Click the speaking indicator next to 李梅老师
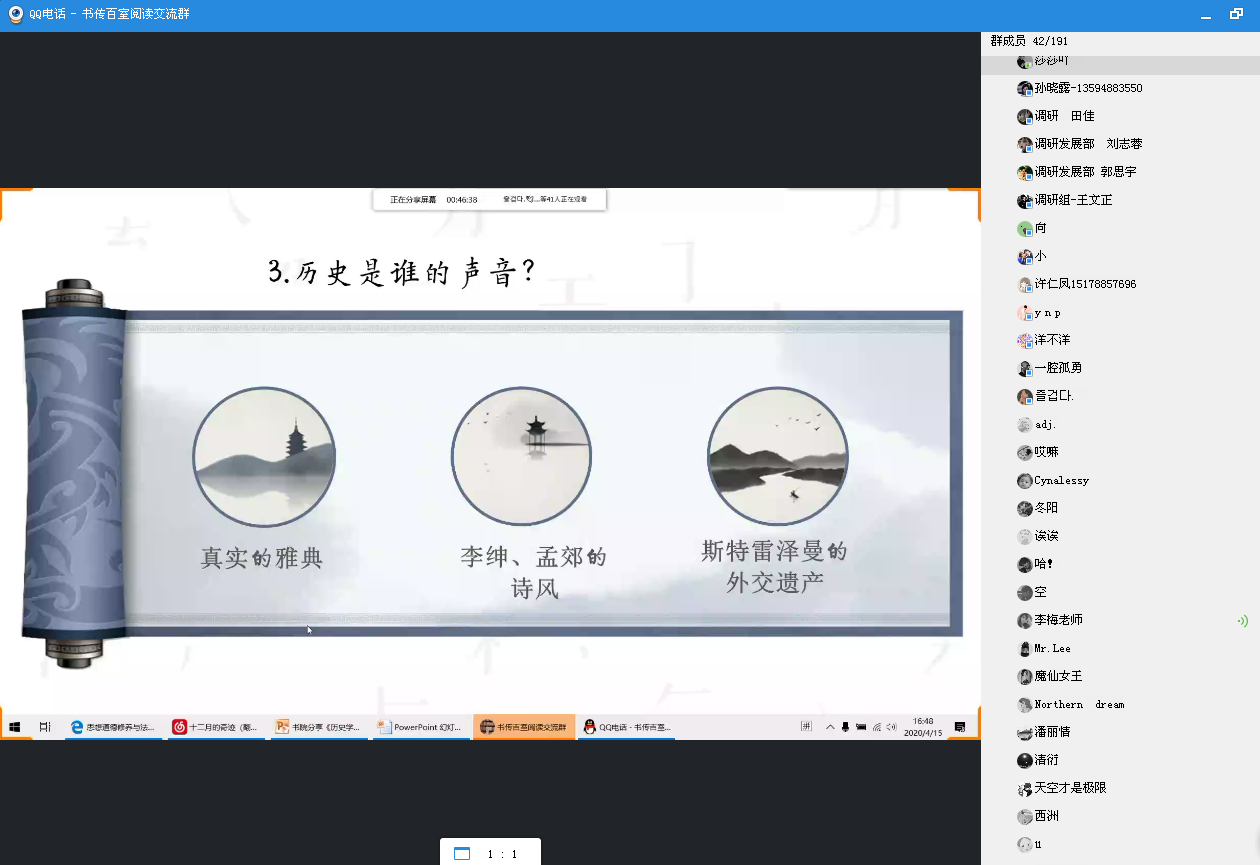Viewport: 1260px width, 865px height. (1242, 620)
